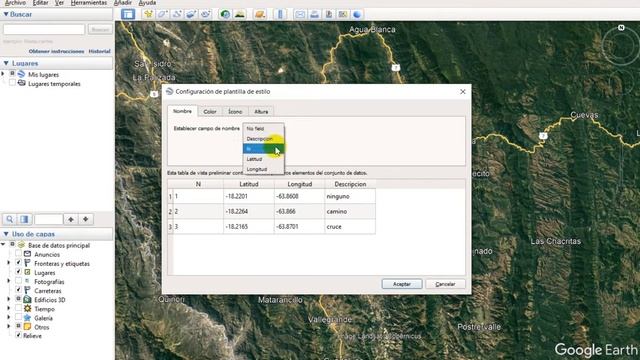Uncheck the Carreteras layer checkbox
This screenshot has width=640, height=360.
click(18, 290)
